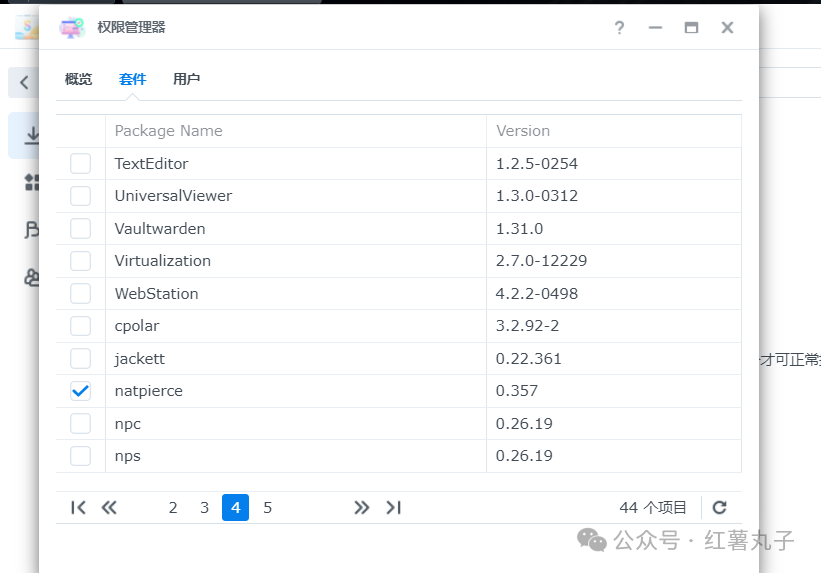Check the npc checkbox
The width and height of the screenshot is (821, 573).
coord(81,423)
